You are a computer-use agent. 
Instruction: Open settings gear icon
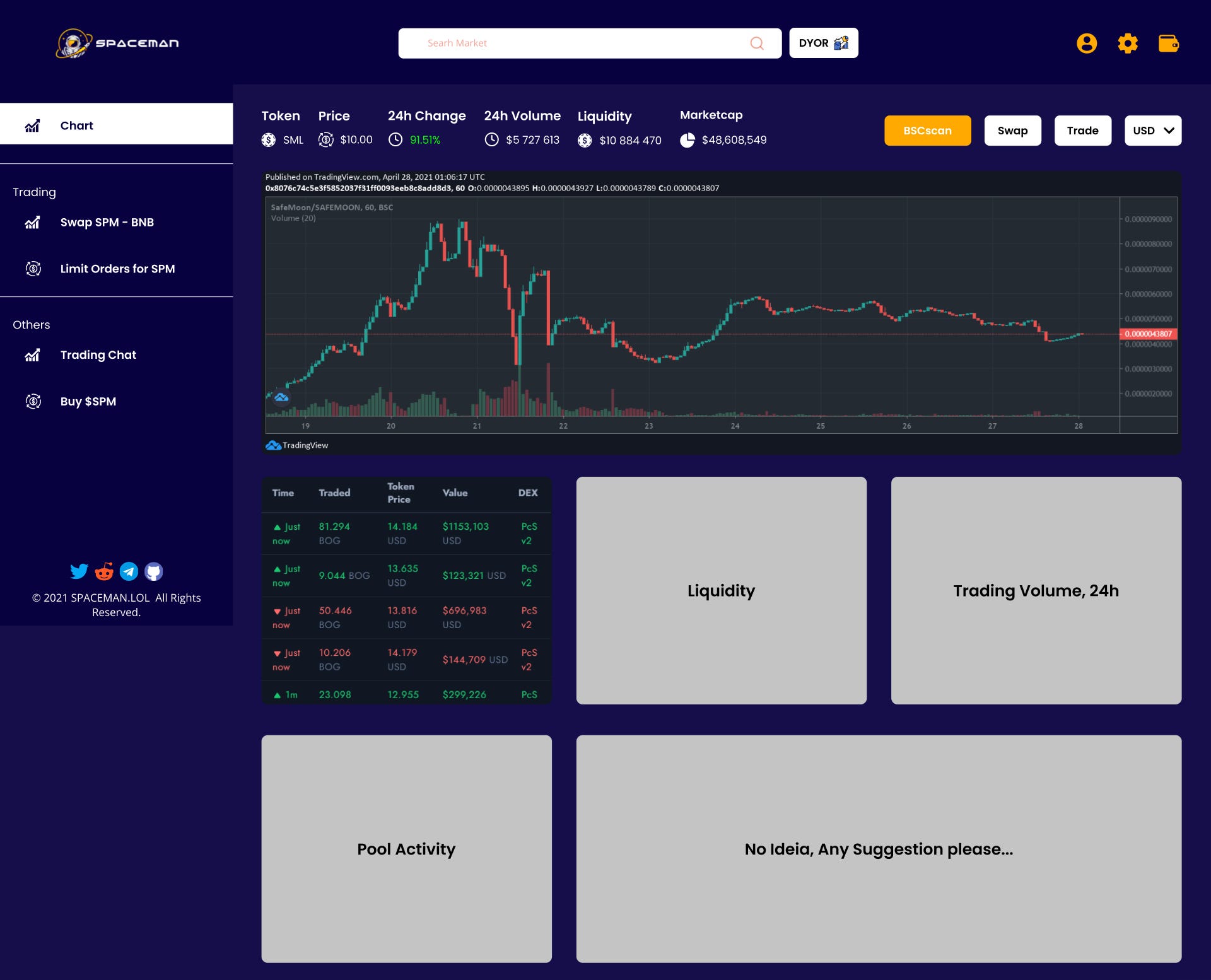coord(1128,43)
